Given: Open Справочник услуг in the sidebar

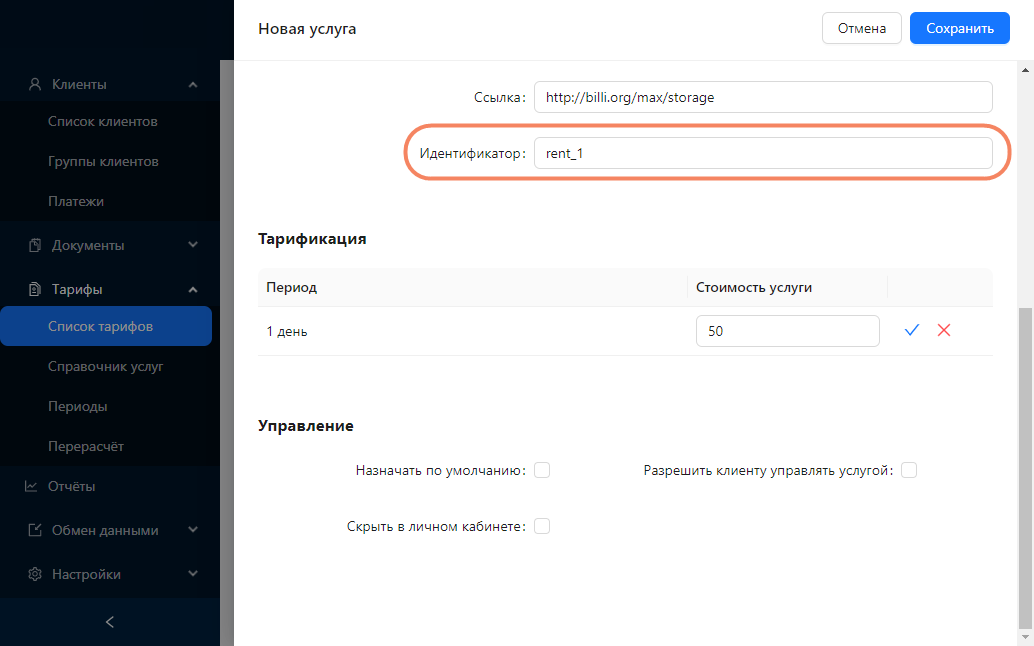Looking at the screenshot, I should 105,367.
